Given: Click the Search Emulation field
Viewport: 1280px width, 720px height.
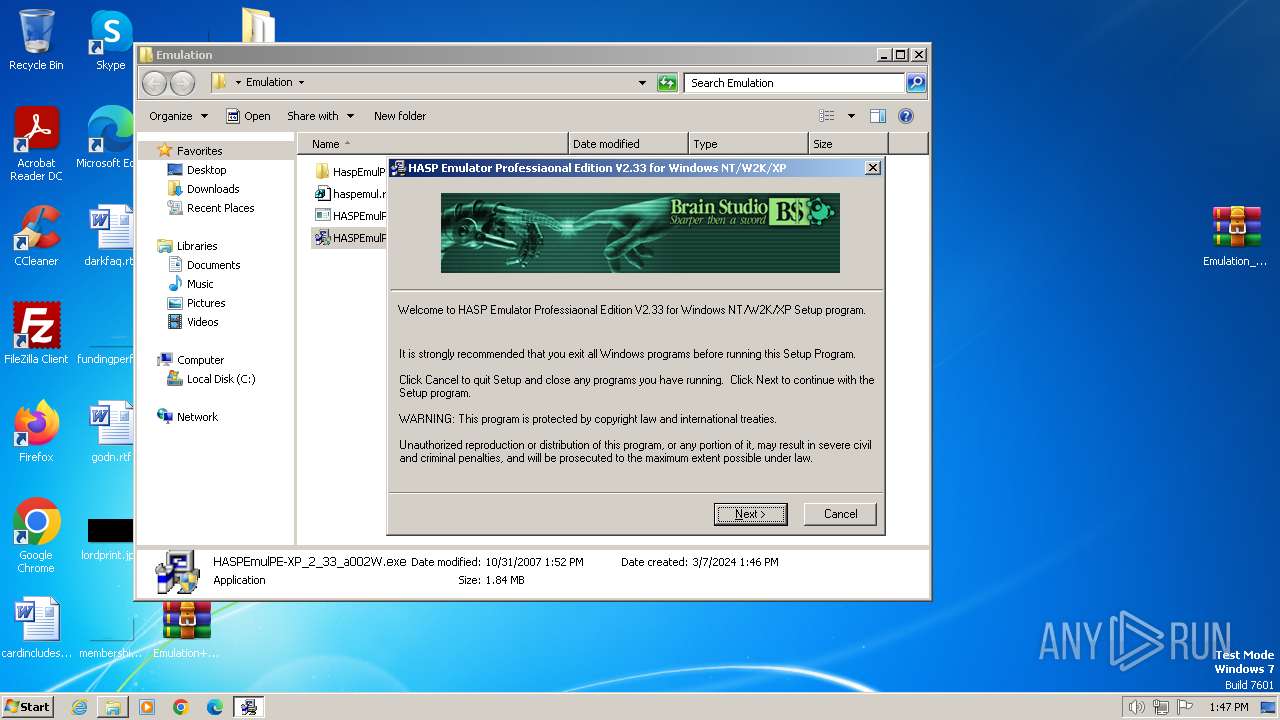Looking at the screenshot, I should [795, 83].
